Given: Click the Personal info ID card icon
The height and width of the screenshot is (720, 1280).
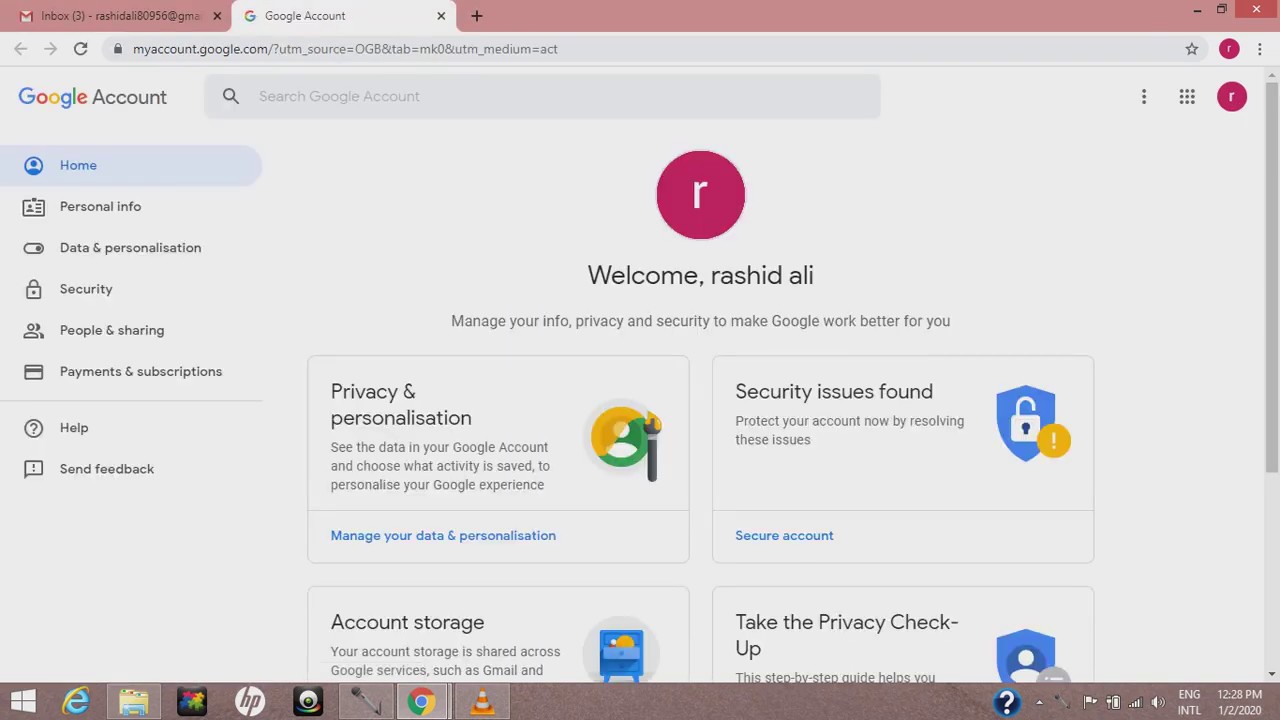Looking at the screenshot, I should click(x=33, y=206).
